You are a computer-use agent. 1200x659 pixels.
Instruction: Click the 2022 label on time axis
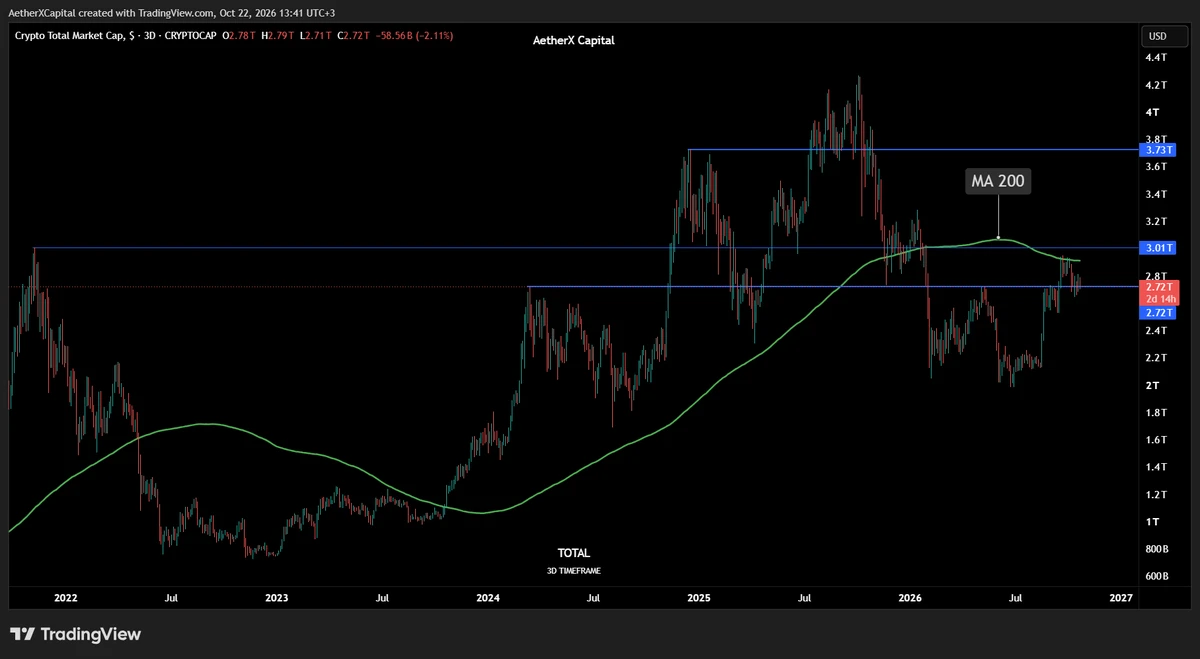coord(66,598)
